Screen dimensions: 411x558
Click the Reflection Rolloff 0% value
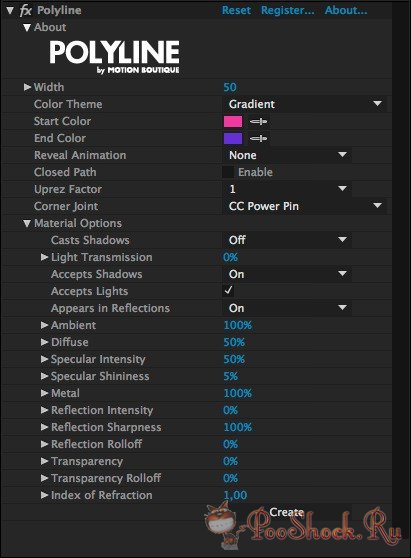click(231, 444)
